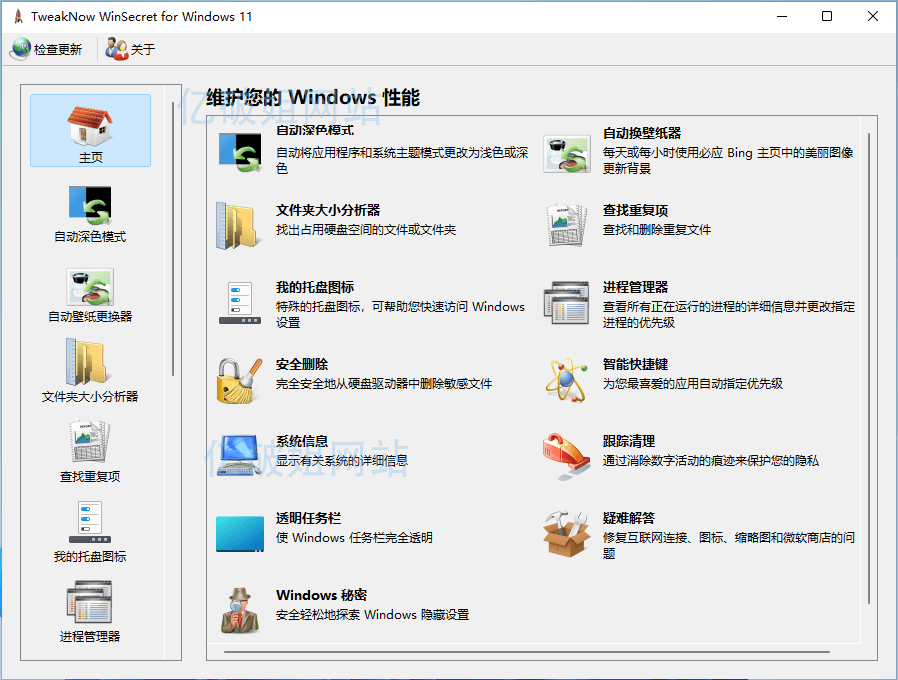Click the 智能快捷键 atom icon

pyautogui.click(x=566, y=380)
